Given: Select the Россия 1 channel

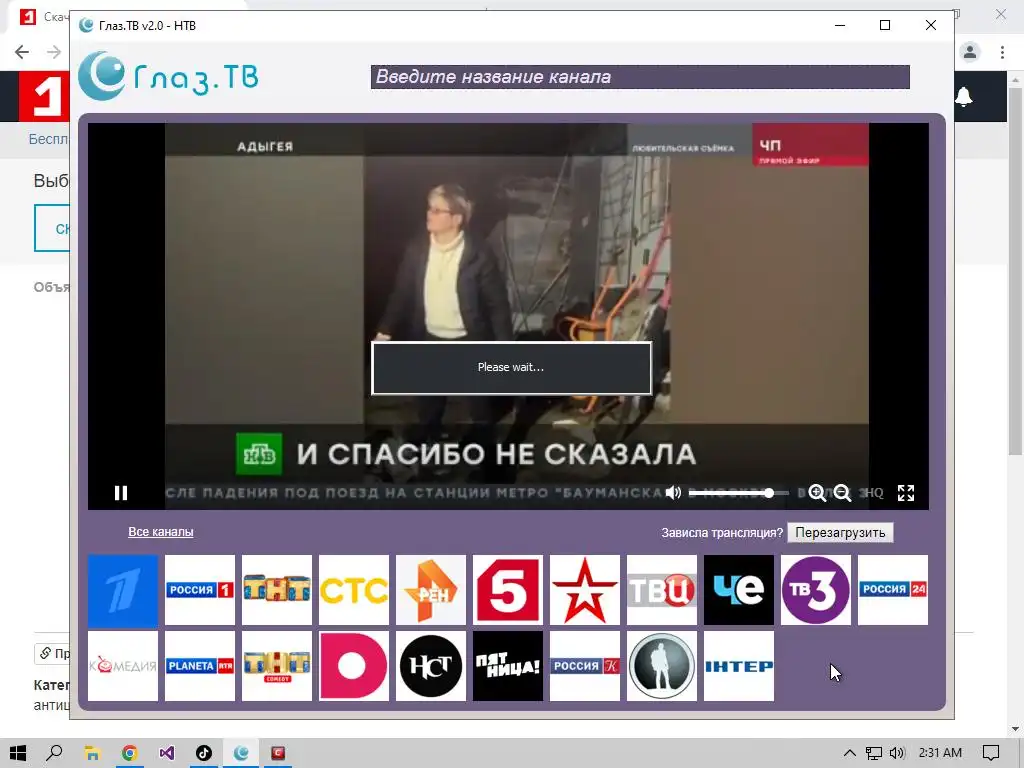Looking at the screenshot, I should (x=200, y=590).
